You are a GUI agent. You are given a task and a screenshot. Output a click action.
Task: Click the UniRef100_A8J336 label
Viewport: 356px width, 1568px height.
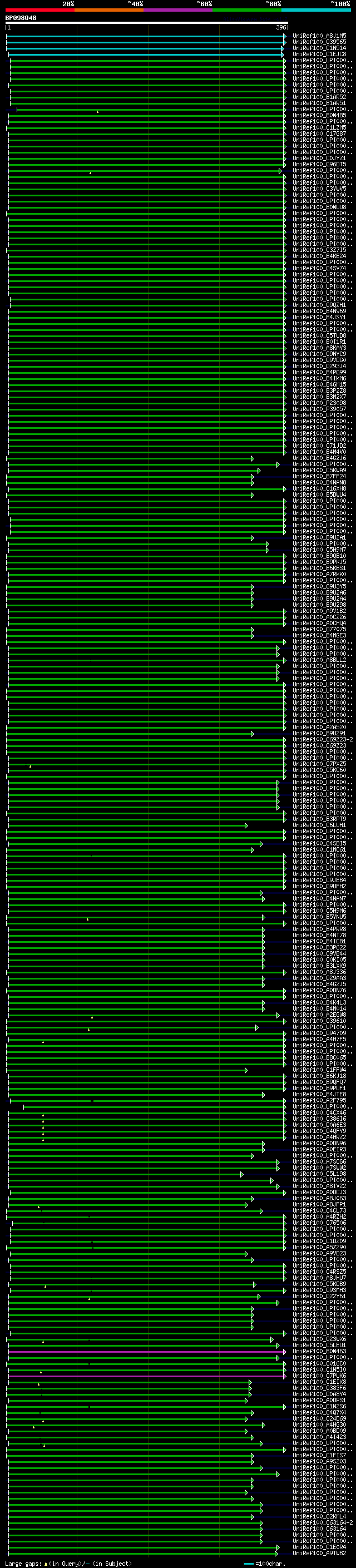[x=319, y=973]
